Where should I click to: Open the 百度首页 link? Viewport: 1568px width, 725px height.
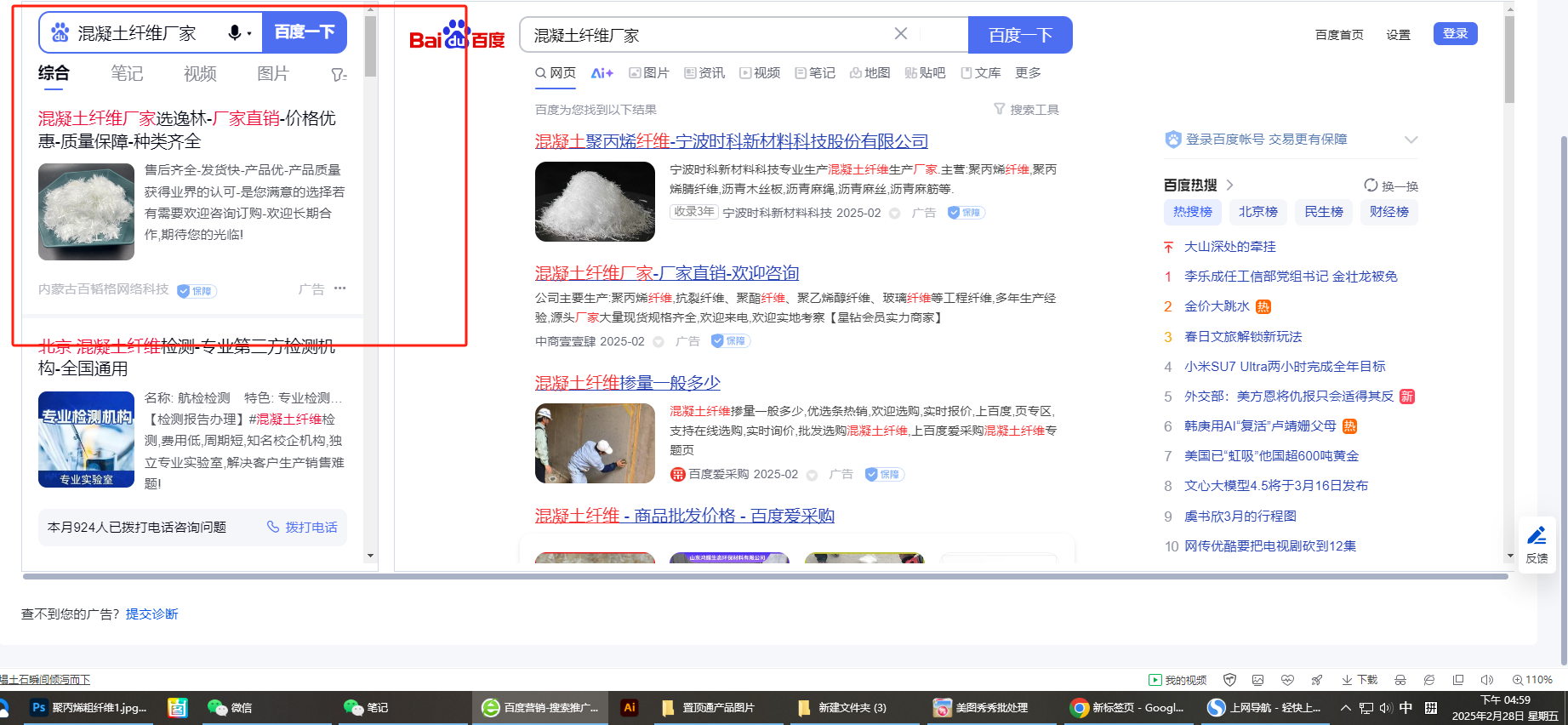1339,35
